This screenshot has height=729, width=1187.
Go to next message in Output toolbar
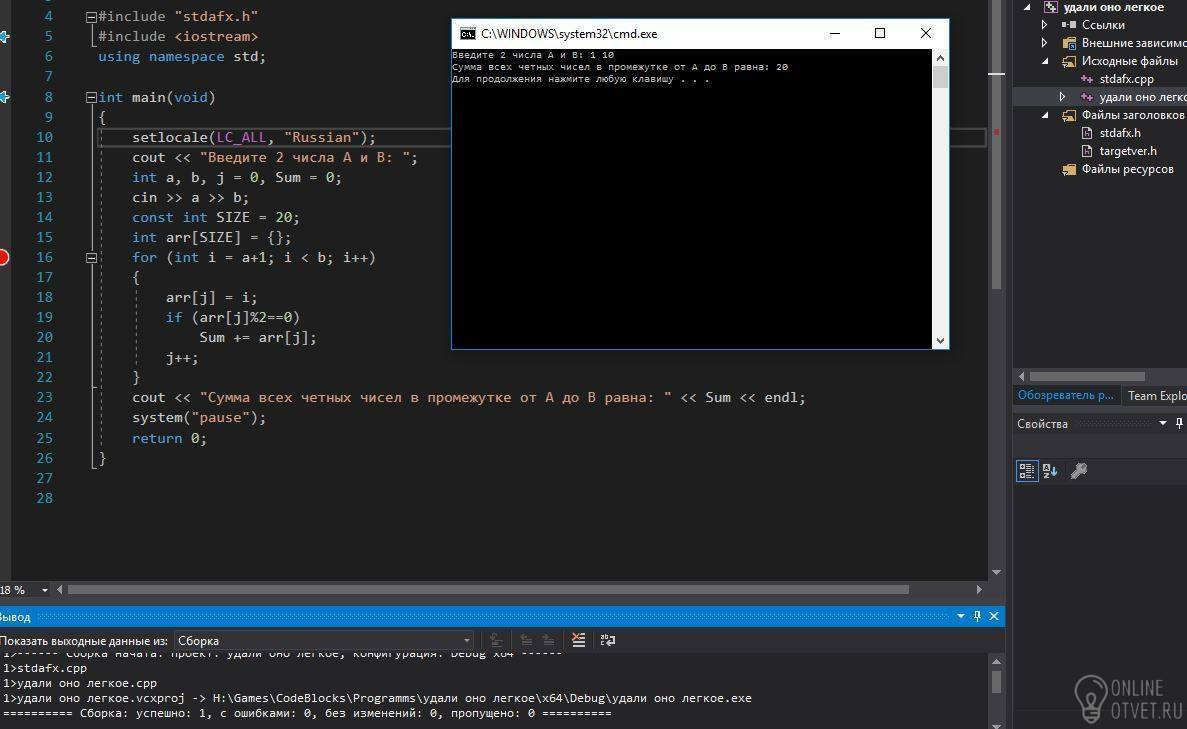pyautogui.click(x=548, y=640)
